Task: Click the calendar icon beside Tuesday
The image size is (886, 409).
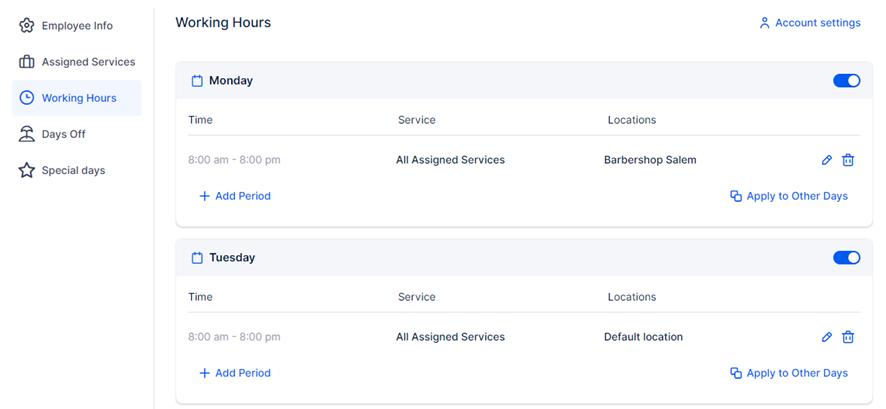Action: [197, 258]
